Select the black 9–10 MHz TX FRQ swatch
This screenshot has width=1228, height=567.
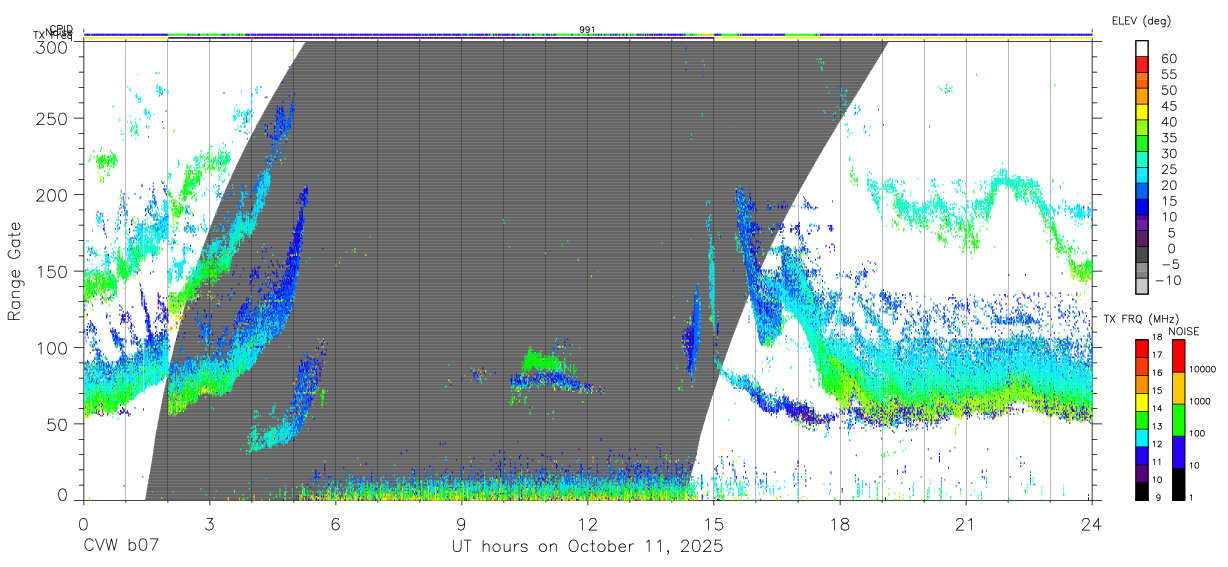pyautogui.click(x=1141, y=489)
